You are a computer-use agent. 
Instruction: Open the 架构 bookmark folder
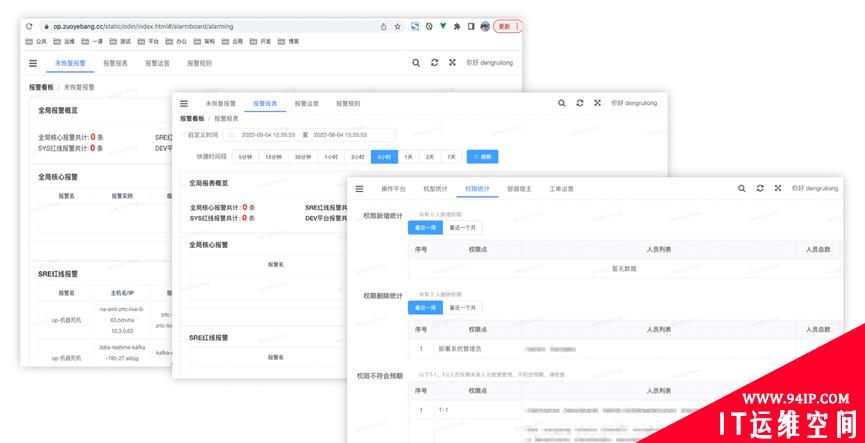click(205, 41)
